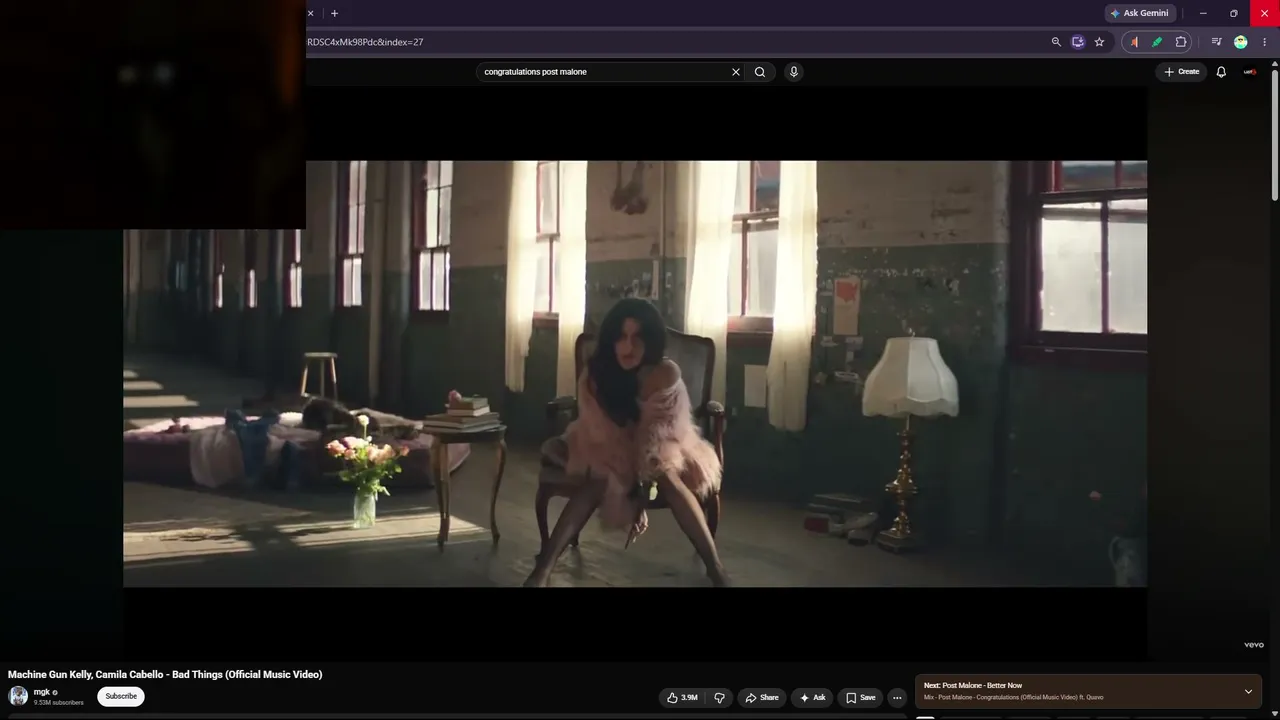Click the Ask button below the video
1280x720 pixels.
[812, 698]
